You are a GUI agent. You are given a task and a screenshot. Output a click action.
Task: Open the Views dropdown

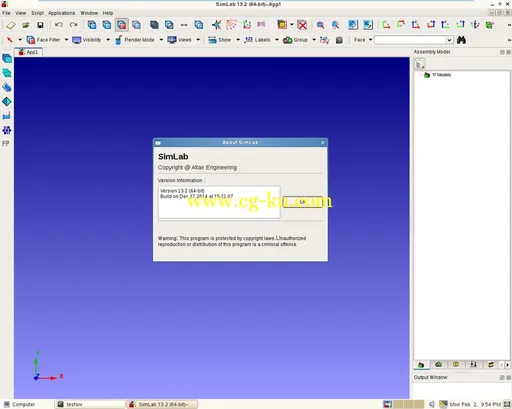pyautogui.click(x=198, y=40)
